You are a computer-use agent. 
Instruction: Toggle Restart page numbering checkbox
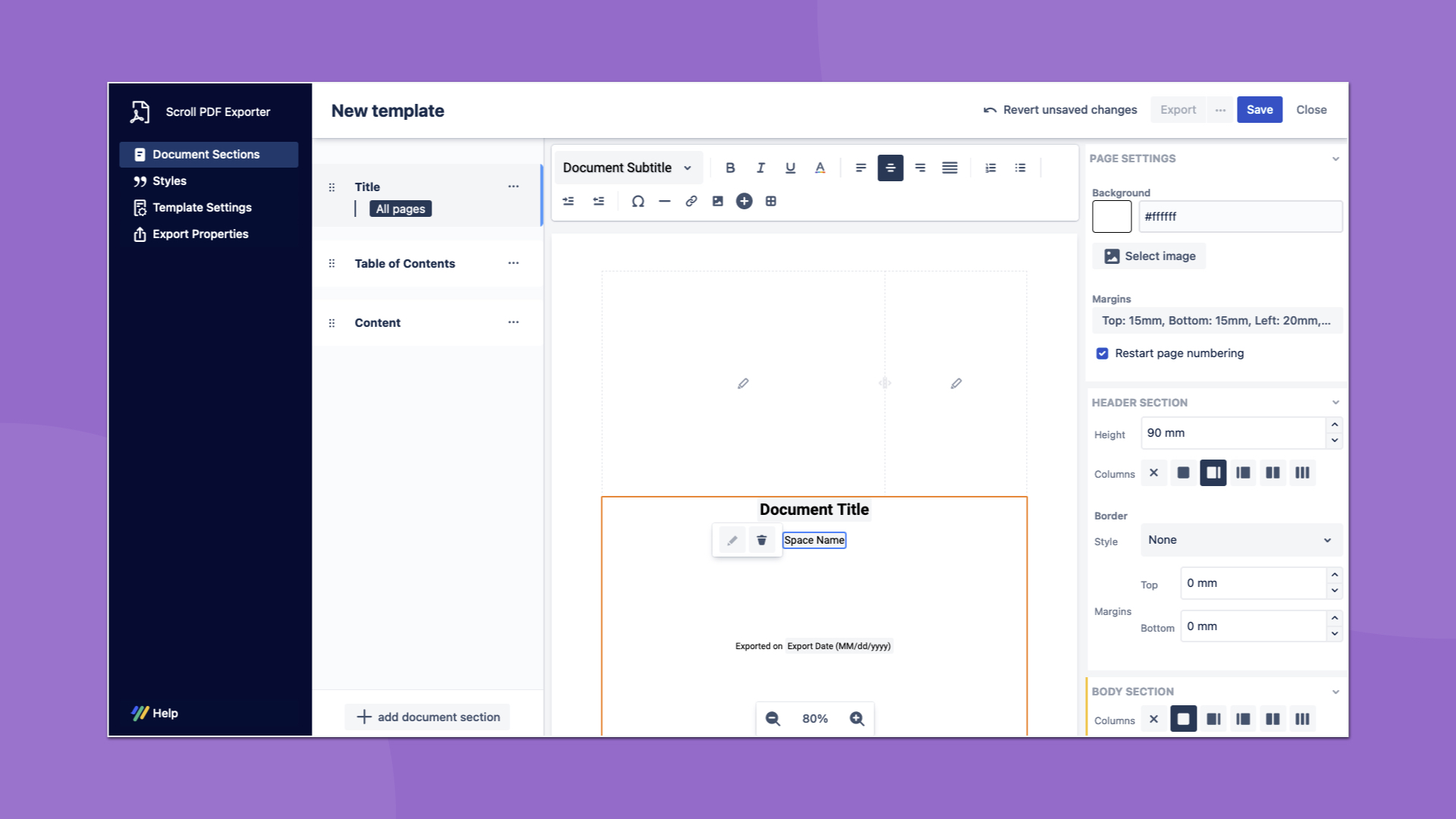(1102, 353)
